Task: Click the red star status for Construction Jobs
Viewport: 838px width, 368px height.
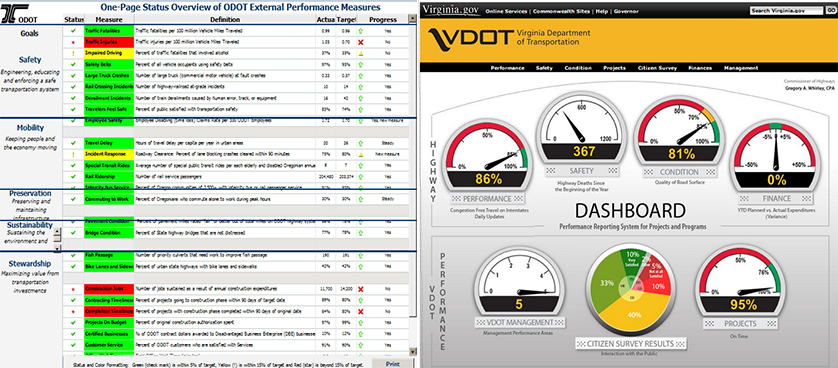Action: click(x=73, y=289)
